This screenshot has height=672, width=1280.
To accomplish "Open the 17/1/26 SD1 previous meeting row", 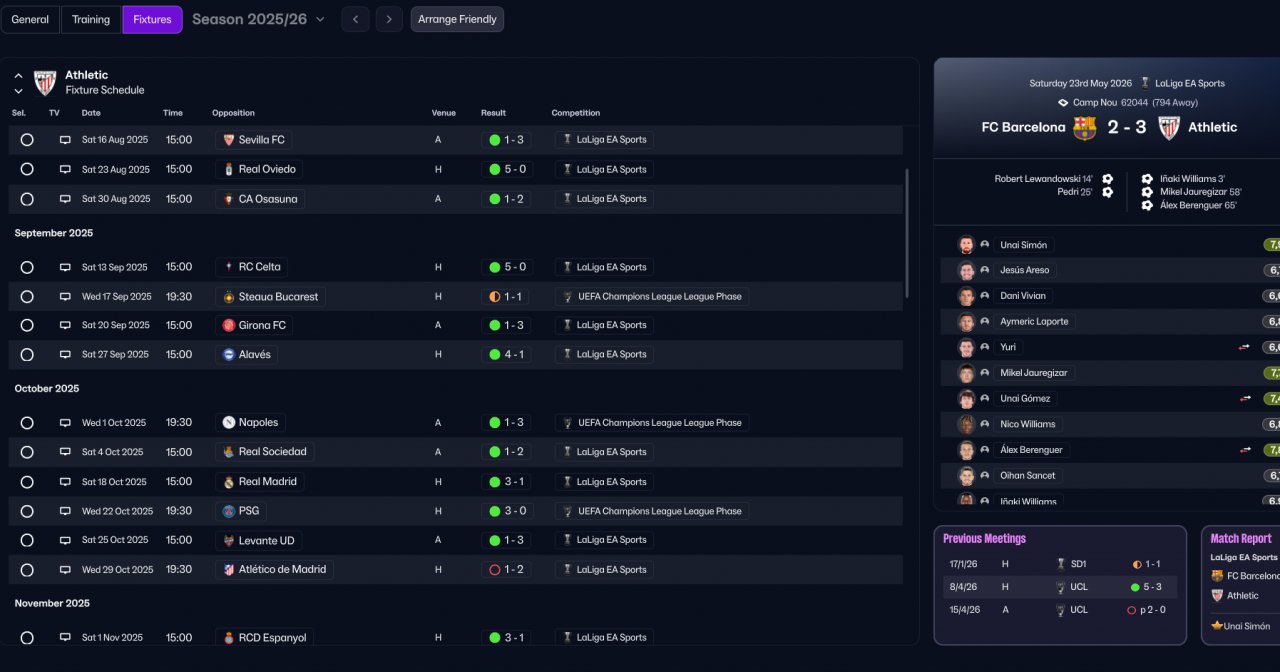I will [x=1060, y=564].
